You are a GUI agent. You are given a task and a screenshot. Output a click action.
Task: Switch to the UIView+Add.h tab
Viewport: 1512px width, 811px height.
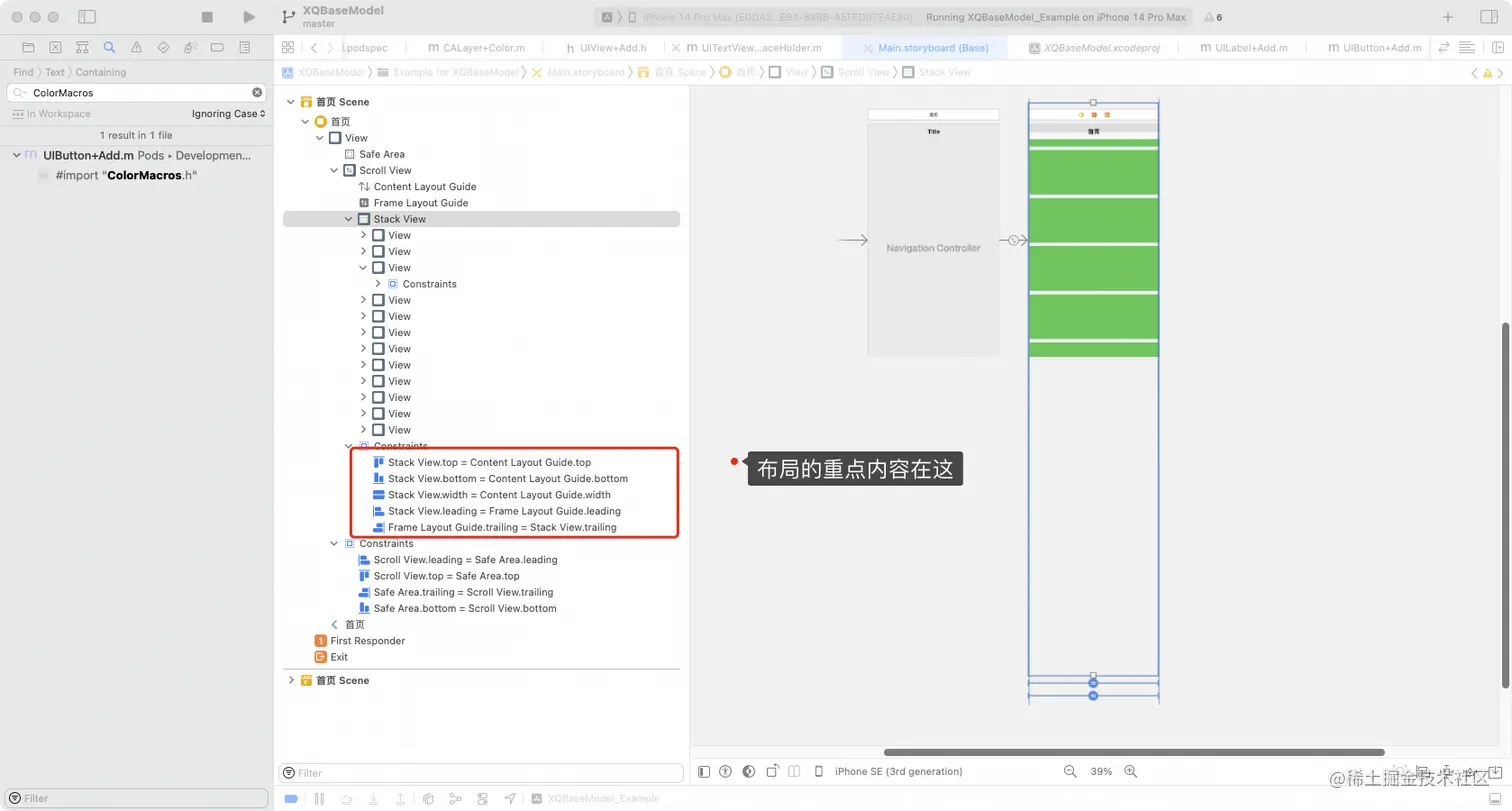coord(606,47)
